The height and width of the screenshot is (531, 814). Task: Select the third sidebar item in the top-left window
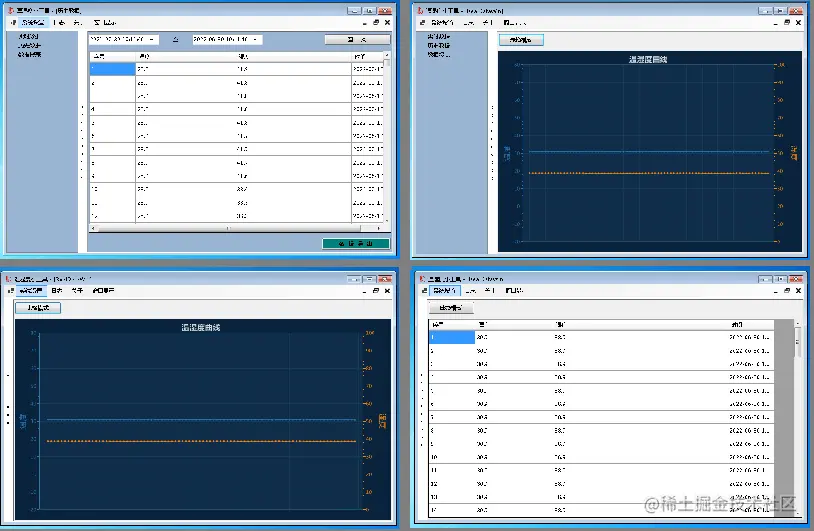coord(30,54)
